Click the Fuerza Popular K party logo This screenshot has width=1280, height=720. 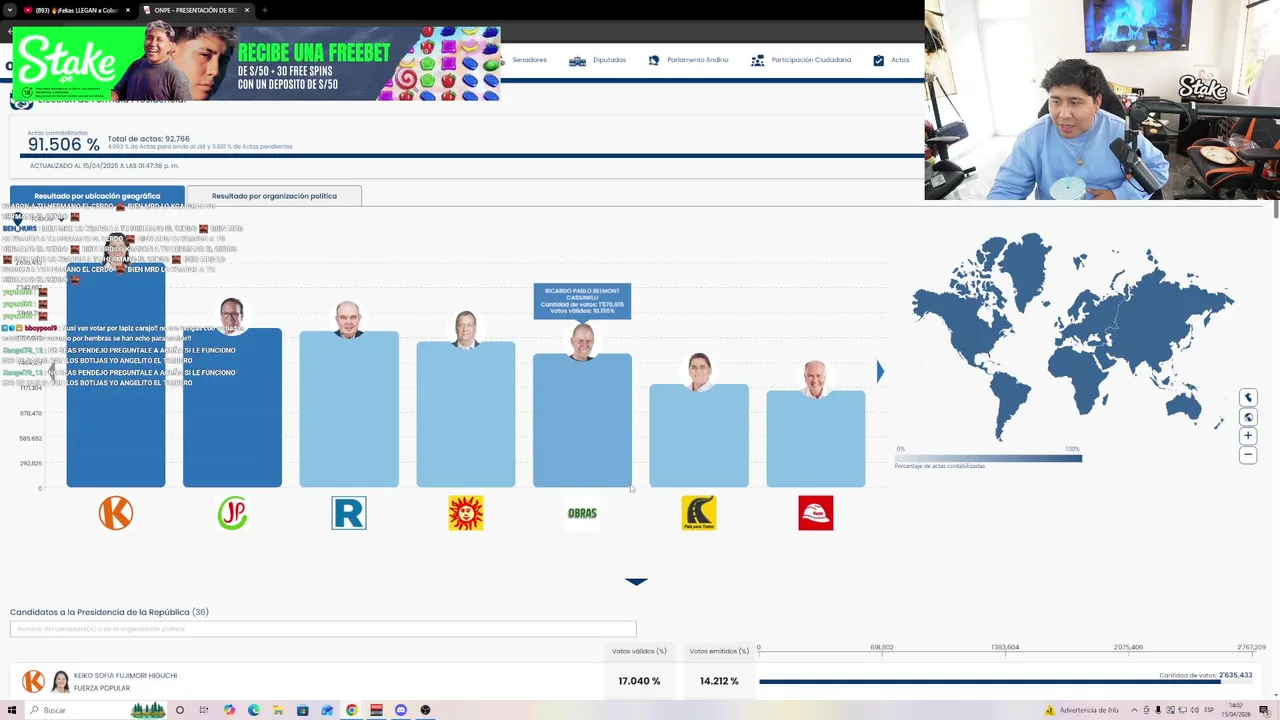tap(116, 513)
